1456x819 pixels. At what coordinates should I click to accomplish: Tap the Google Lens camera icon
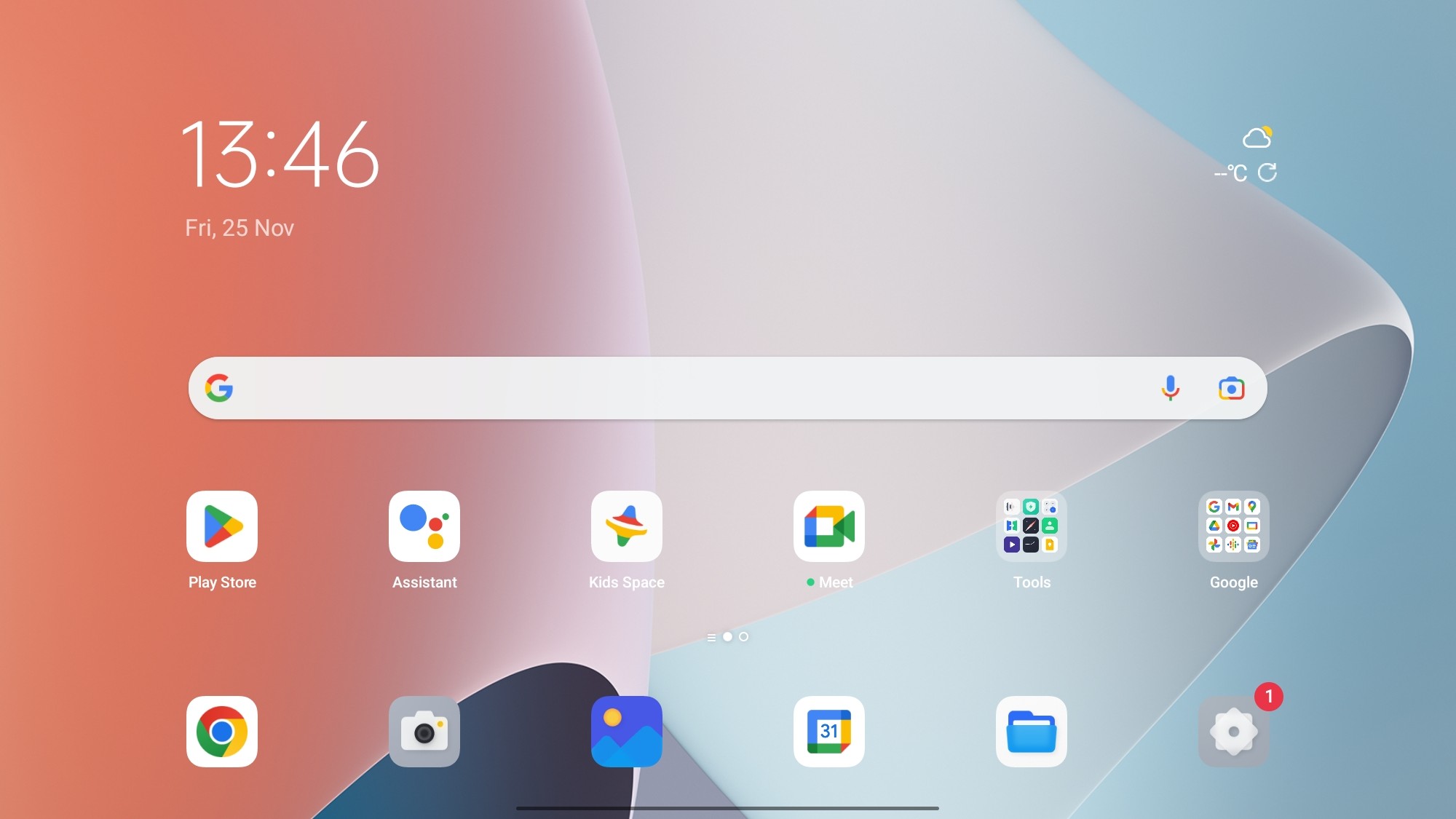(1231, 388)
